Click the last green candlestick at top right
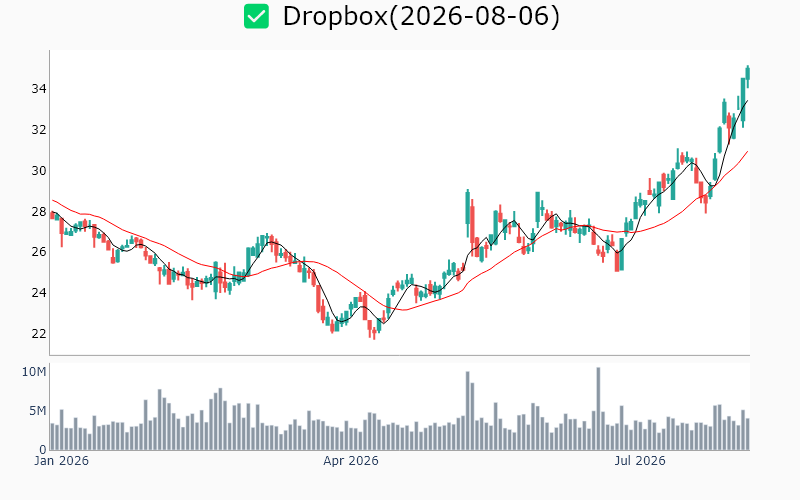Viewport: 800px width, 500px height. pos(747,77)
